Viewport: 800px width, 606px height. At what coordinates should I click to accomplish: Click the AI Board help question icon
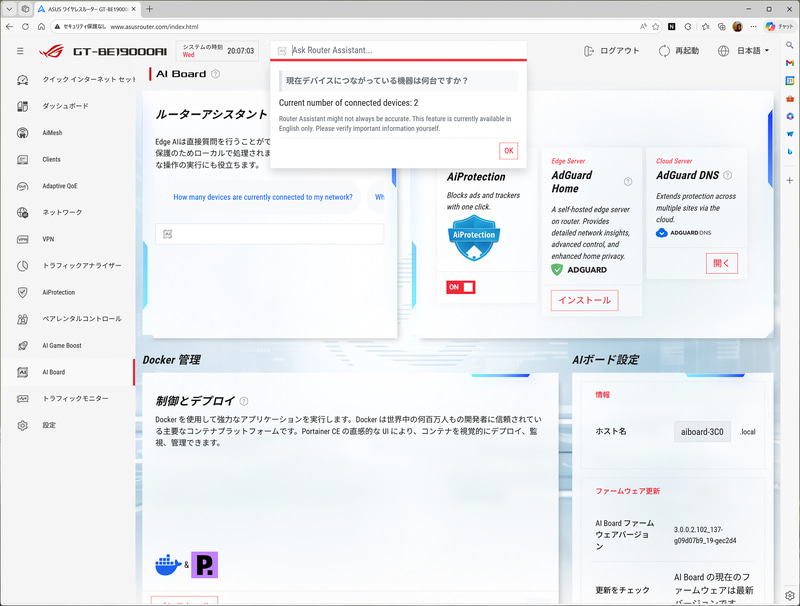click(215, 74)
